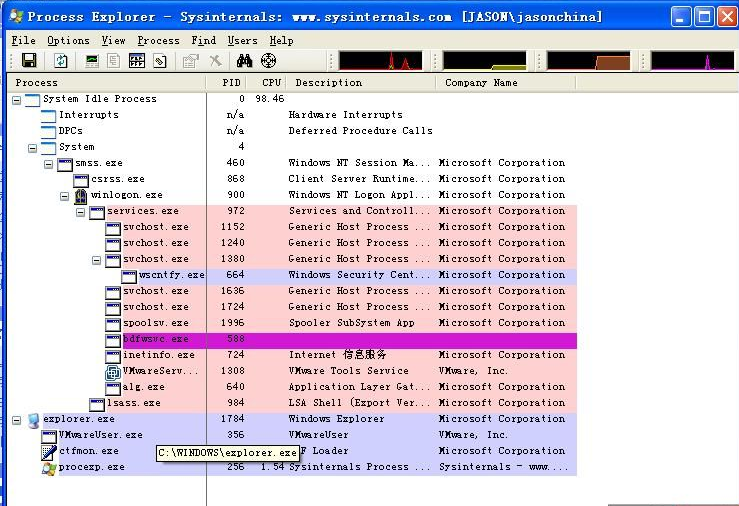Click 'Deferred Procedure Calls' description text
This screenshot has height=506, width=739.
[x=361, y=131]
